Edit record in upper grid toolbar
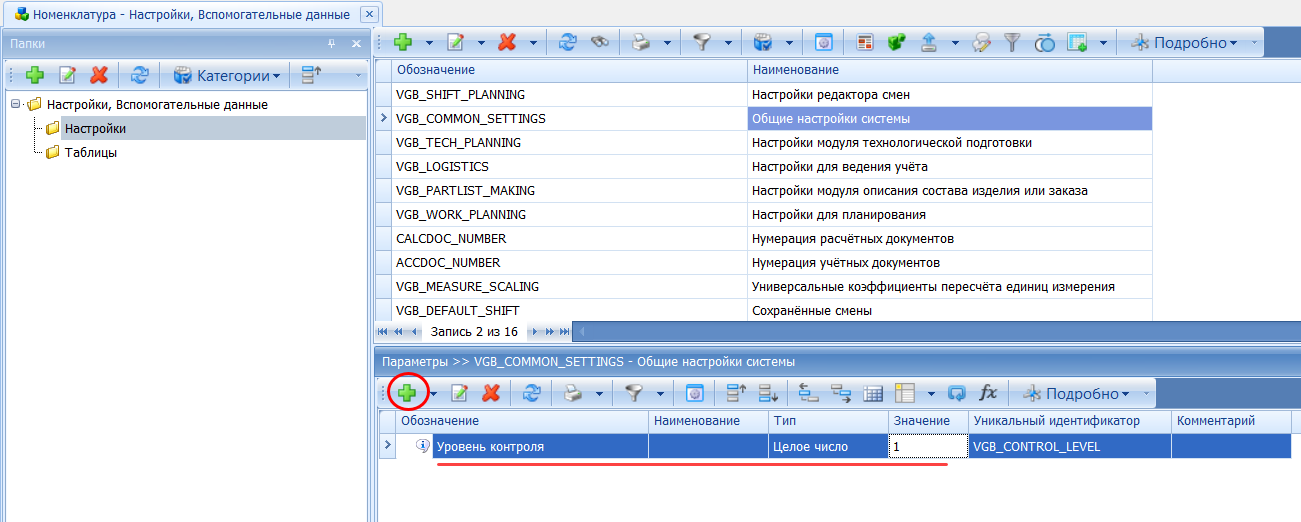The height and width of the screenshot is (522, 1301). click(455, 43)
